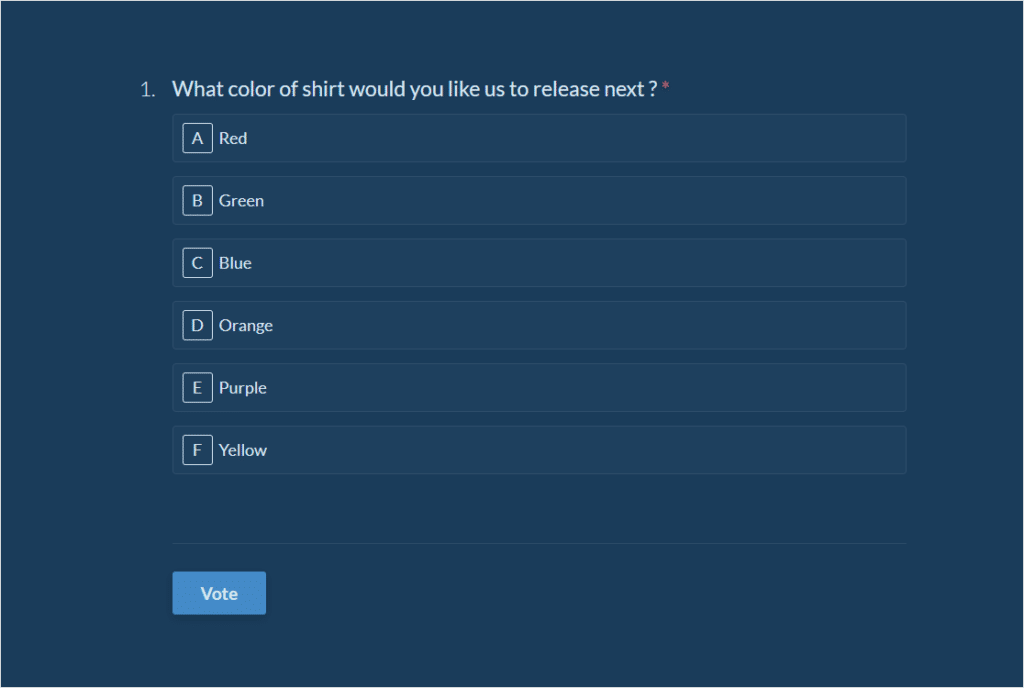Click the C key badge beside Blue
The image size is (1024, 688).
click(197, 262)
